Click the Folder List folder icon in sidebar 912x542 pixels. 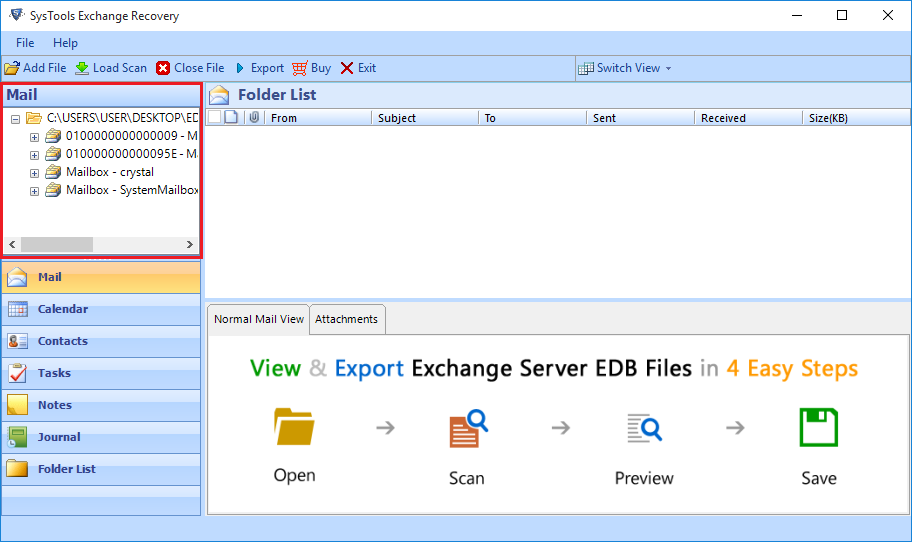(17, 469)
